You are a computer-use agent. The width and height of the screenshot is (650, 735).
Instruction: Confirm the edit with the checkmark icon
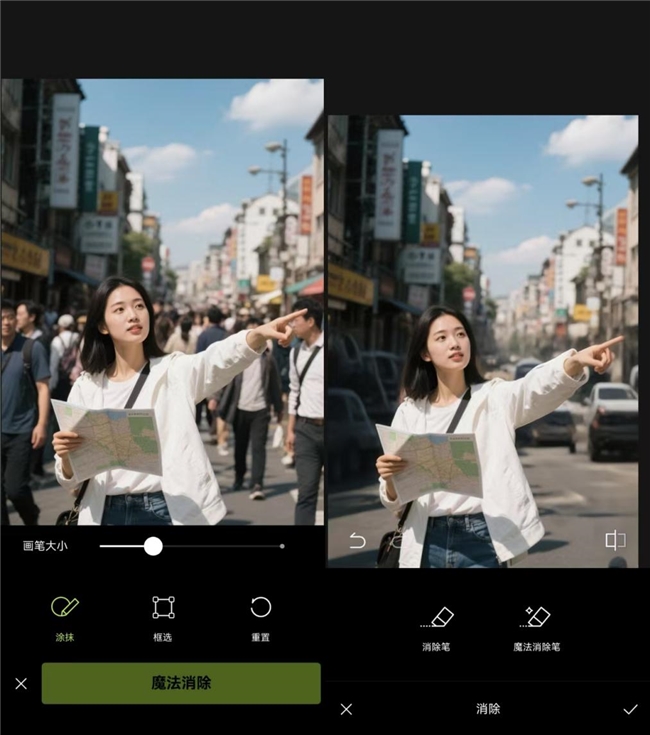pos(630,709)
